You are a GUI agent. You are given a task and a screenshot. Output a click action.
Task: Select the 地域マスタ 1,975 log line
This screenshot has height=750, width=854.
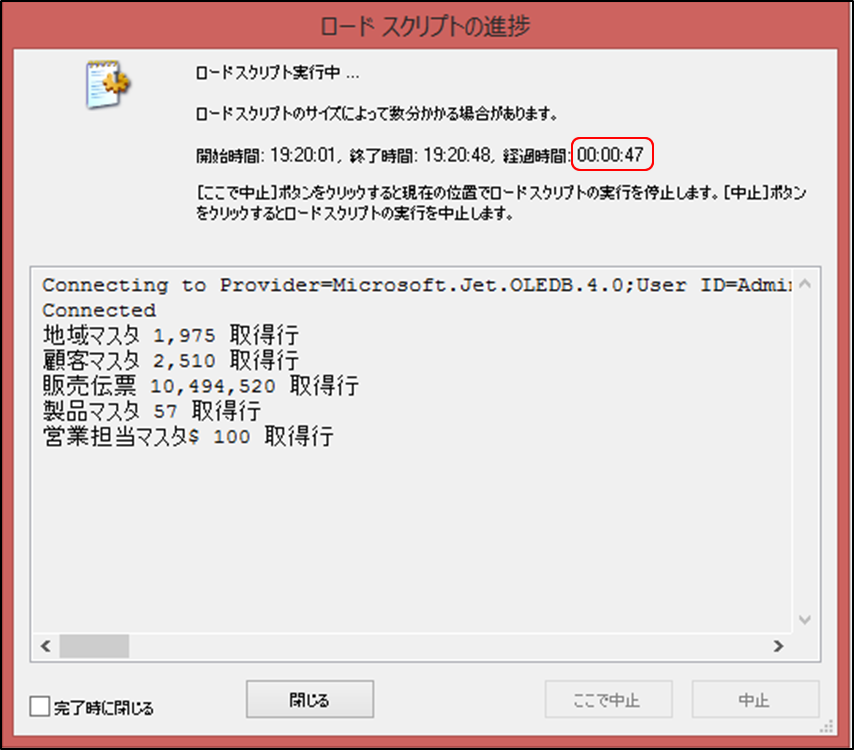pyautogui.click(x=170, y=336)
